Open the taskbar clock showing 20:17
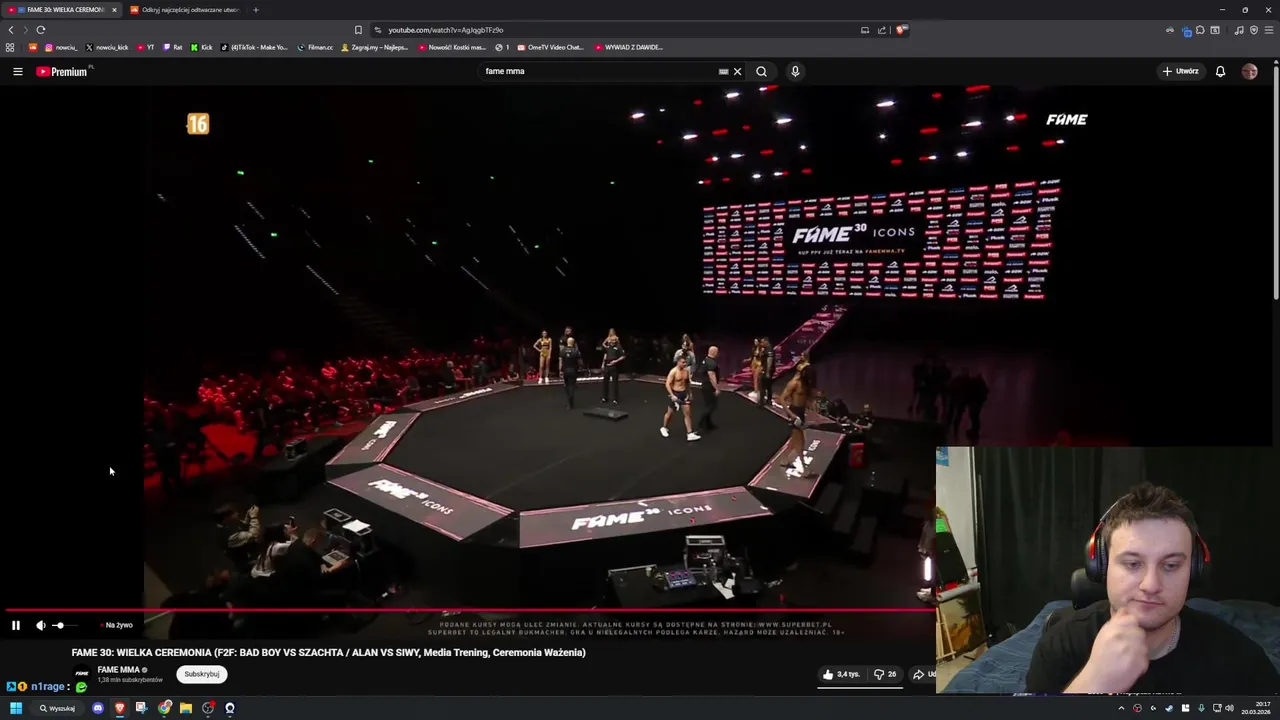1280x720 pixels. (x=1256, y=708)
